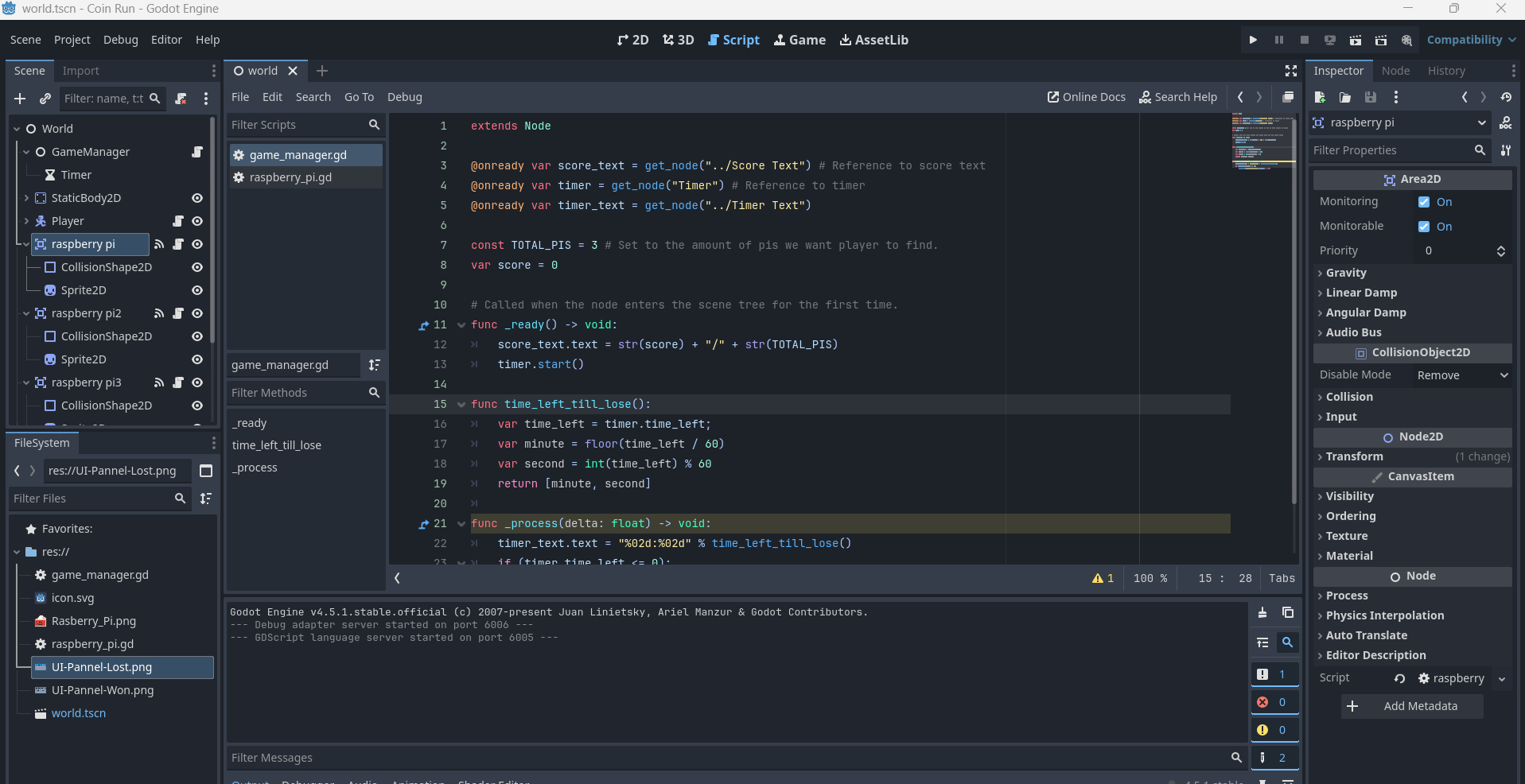Select raspberry_pi.gd in script list

point(305,177)
